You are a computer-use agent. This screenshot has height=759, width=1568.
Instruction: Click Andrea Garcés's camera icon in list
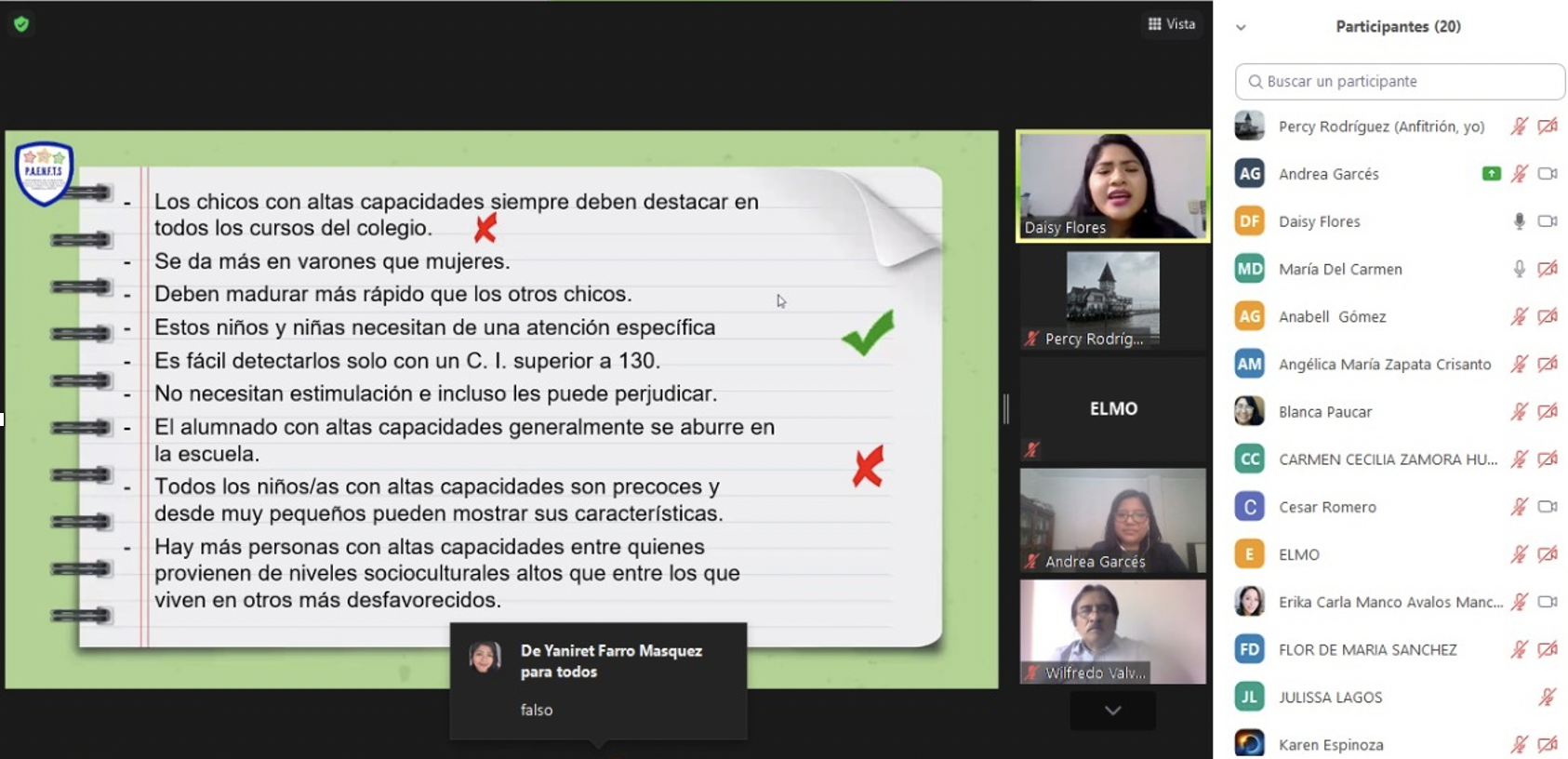click(x=1548, y=174)
